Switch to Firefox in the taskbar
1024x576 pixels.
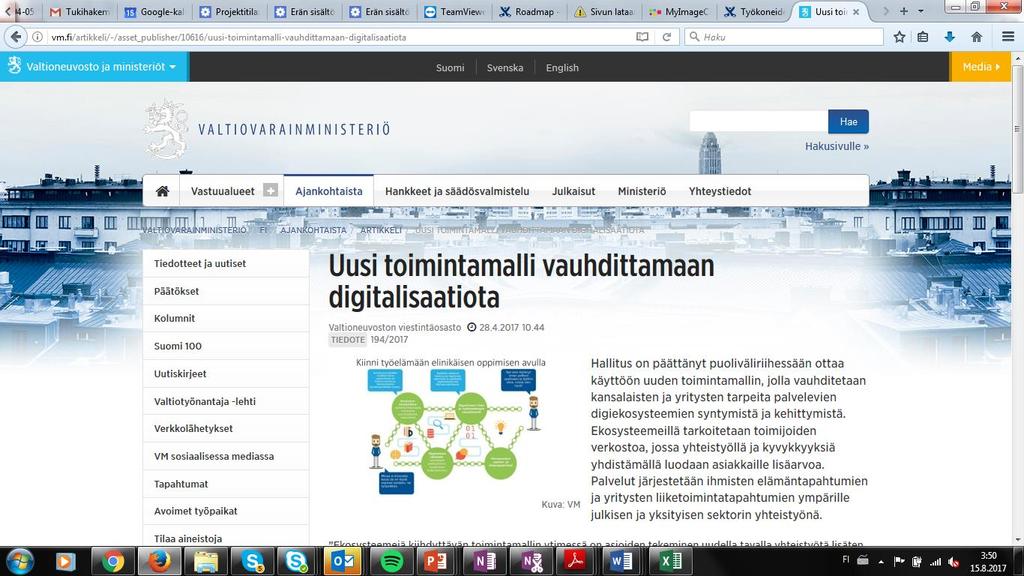point(159,562)
